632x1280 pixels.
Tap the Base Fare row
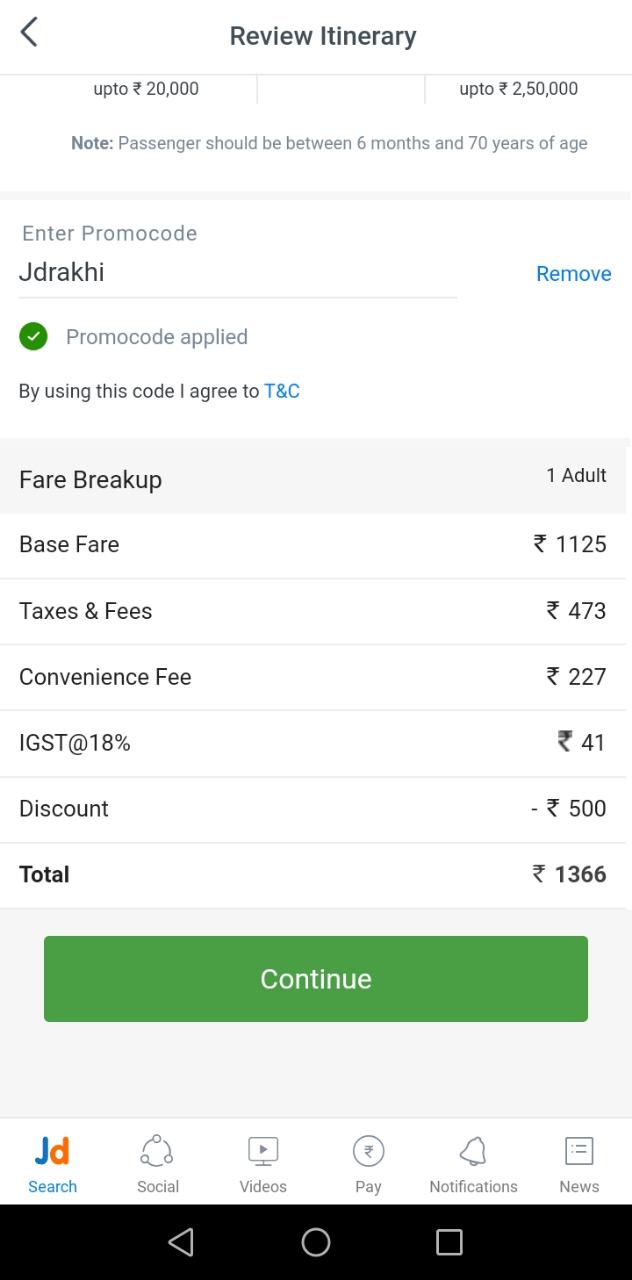pos(316,545)
